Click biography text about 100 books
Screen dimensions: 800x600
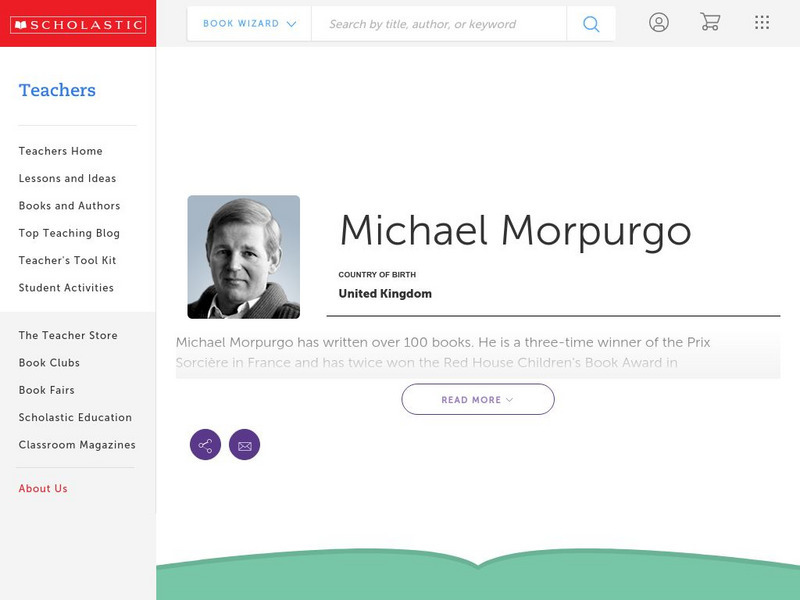point(443,352)
